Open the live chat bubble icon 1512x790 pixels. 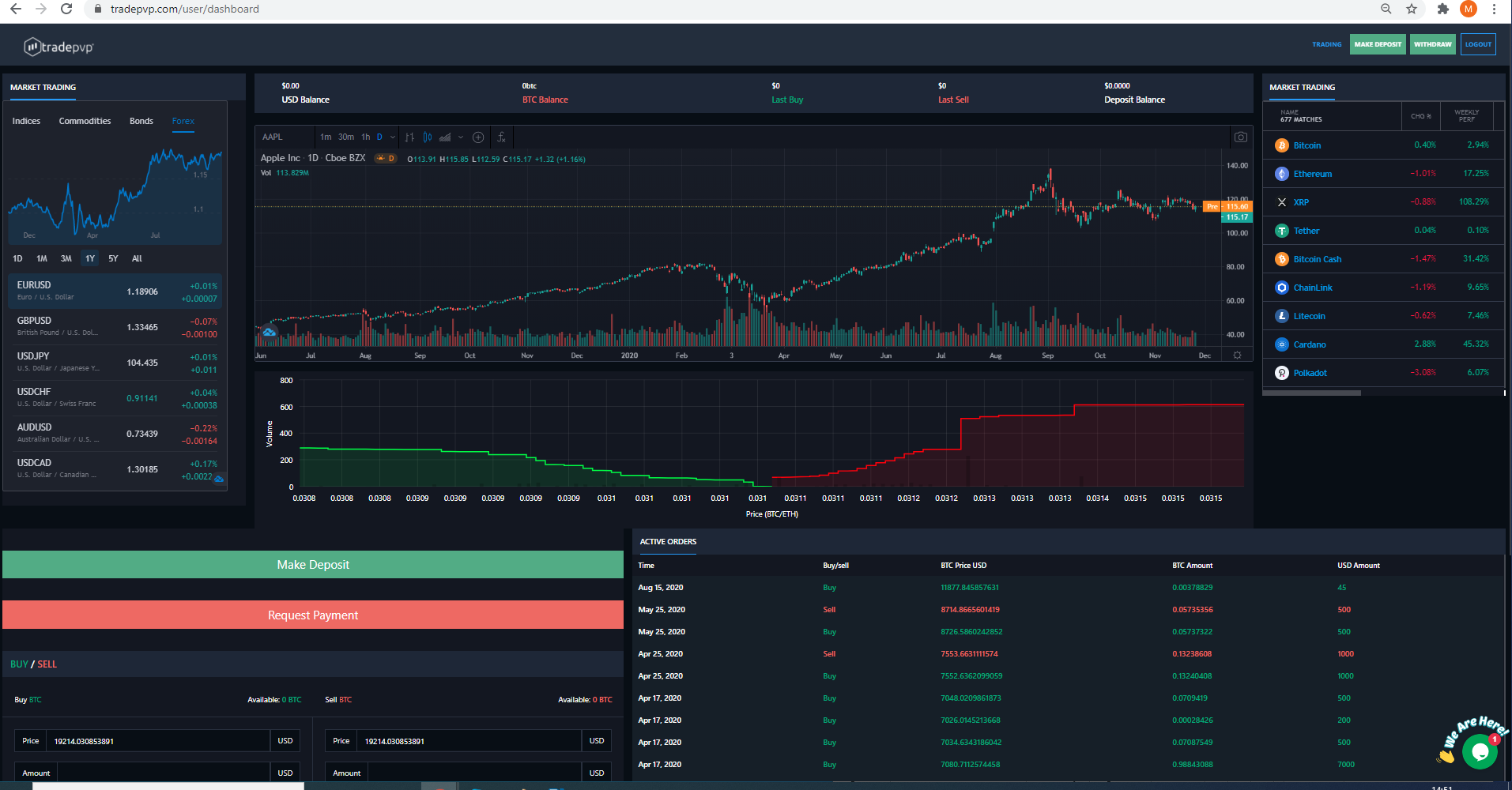pos(1480,751)
